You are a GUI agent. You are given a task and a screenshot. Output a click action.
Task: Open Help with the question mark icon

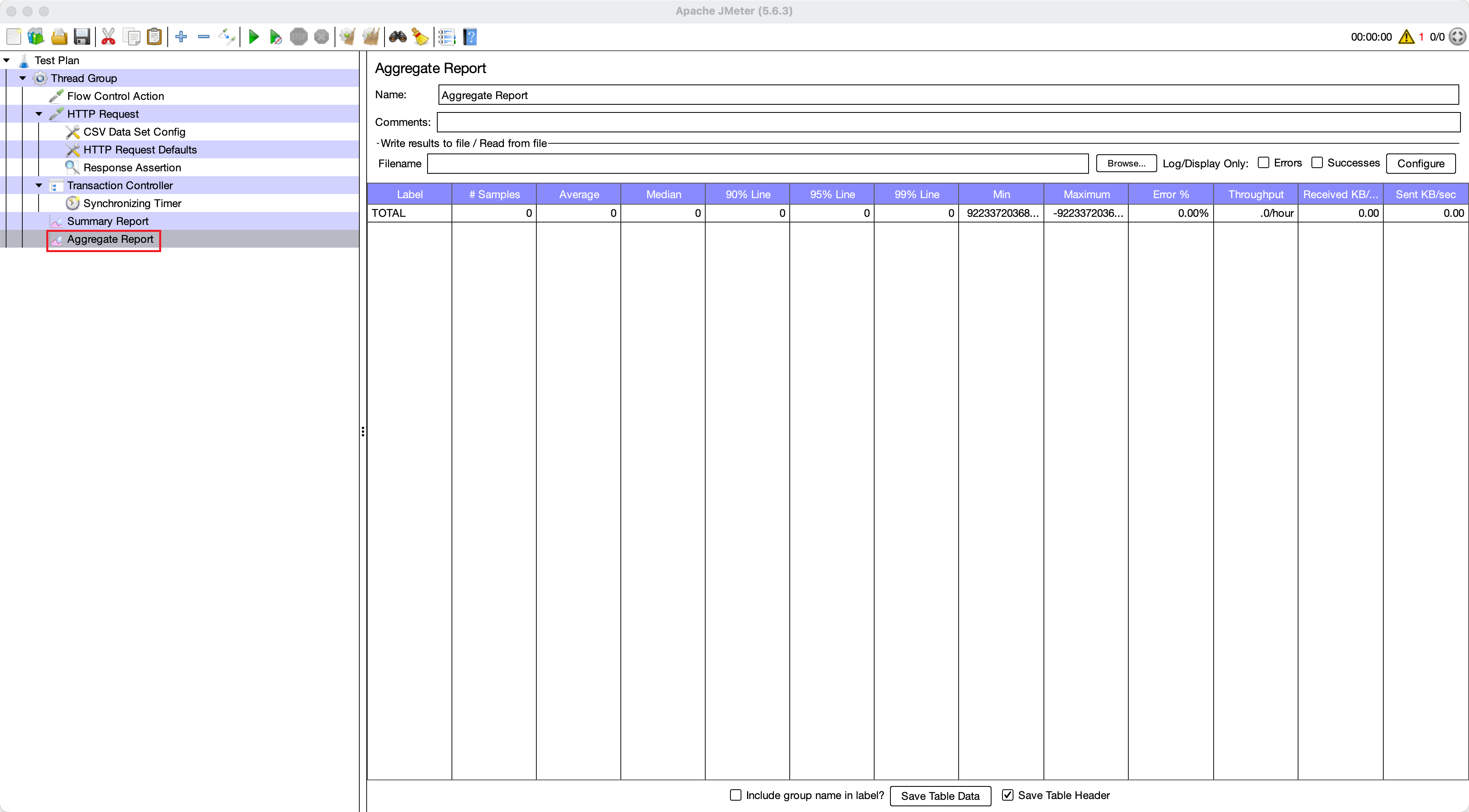click(x=470, y=37)
